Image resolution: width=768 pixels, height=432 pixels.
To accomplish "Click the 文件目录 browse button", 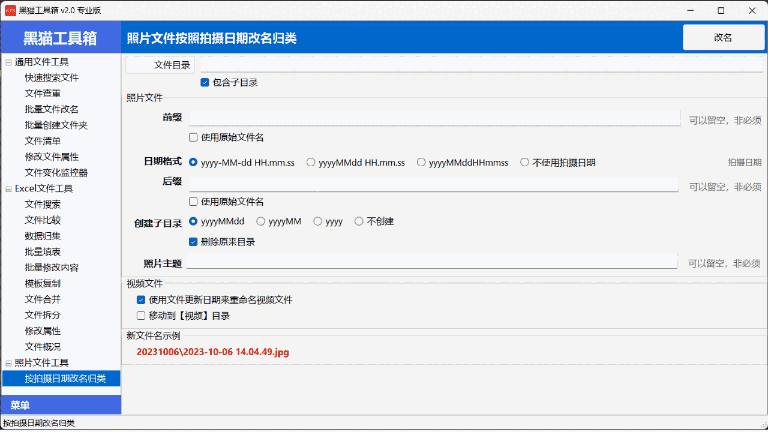I will (161, 64).
